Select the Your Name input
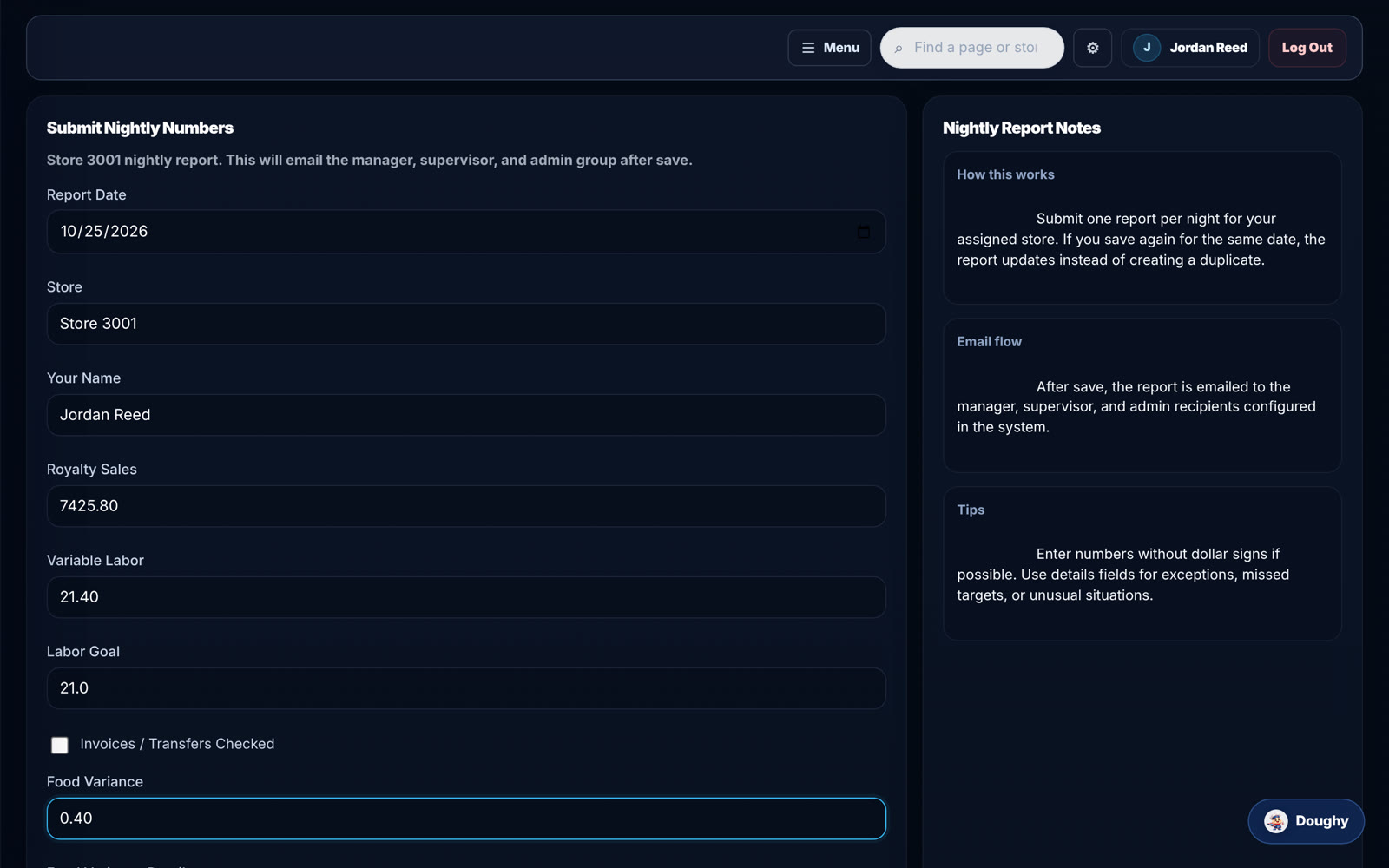Image resolution: width=1389 pixels, height=868 pixels. (466, 415)
